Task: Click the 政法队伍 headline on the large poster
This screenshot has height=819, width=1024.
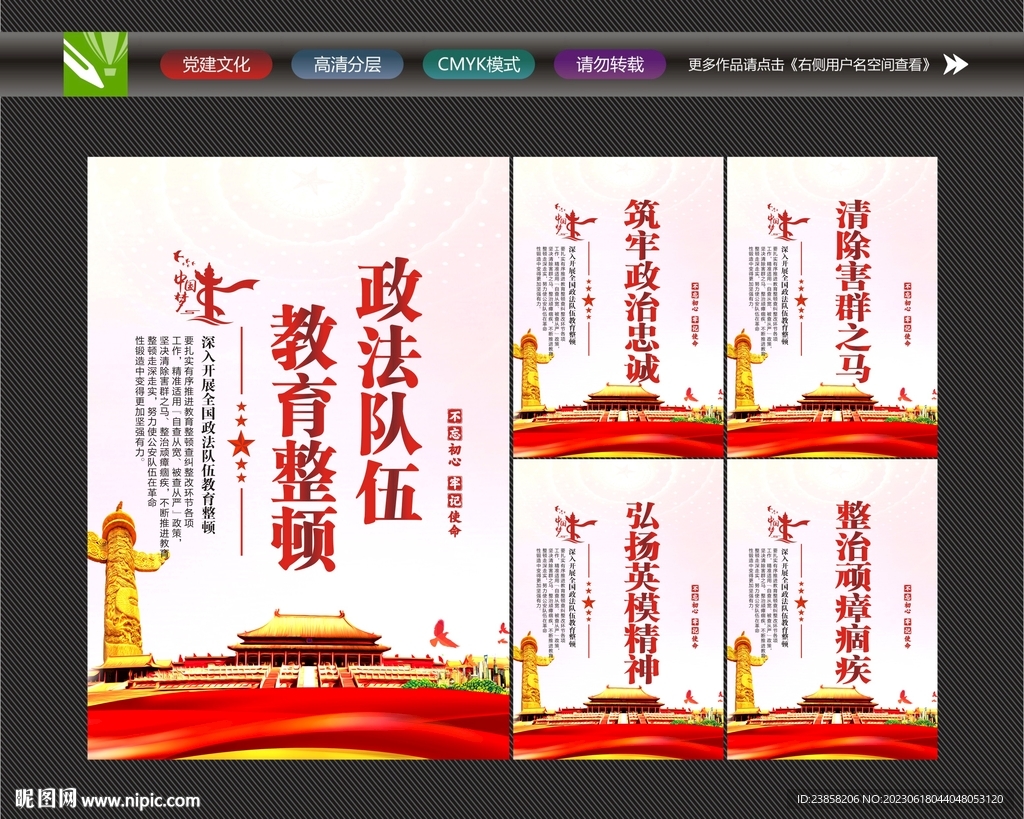Action: [x=388, y=391]
